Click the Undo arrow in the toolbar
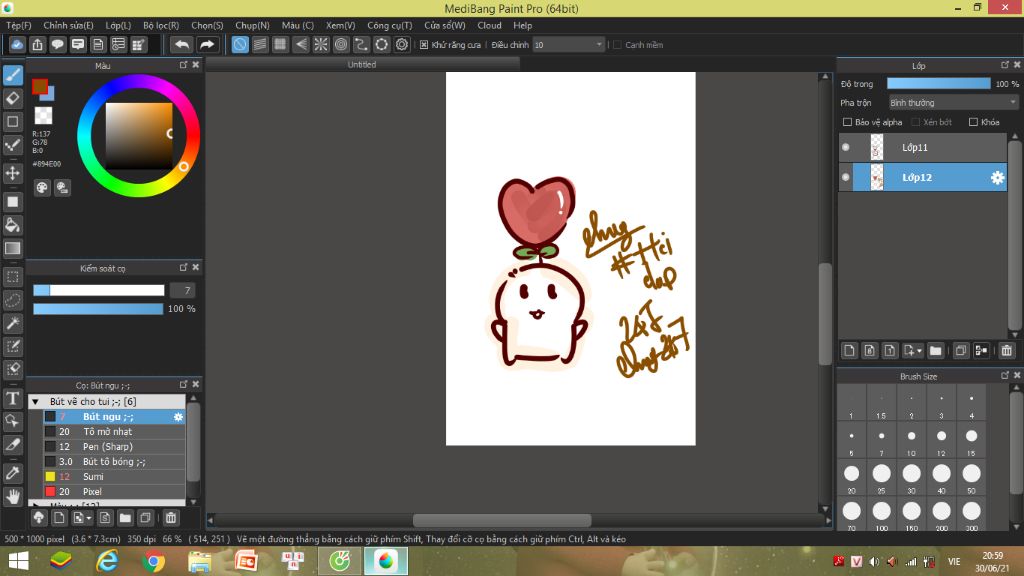The image size is (1024, 576). [182, 44]
